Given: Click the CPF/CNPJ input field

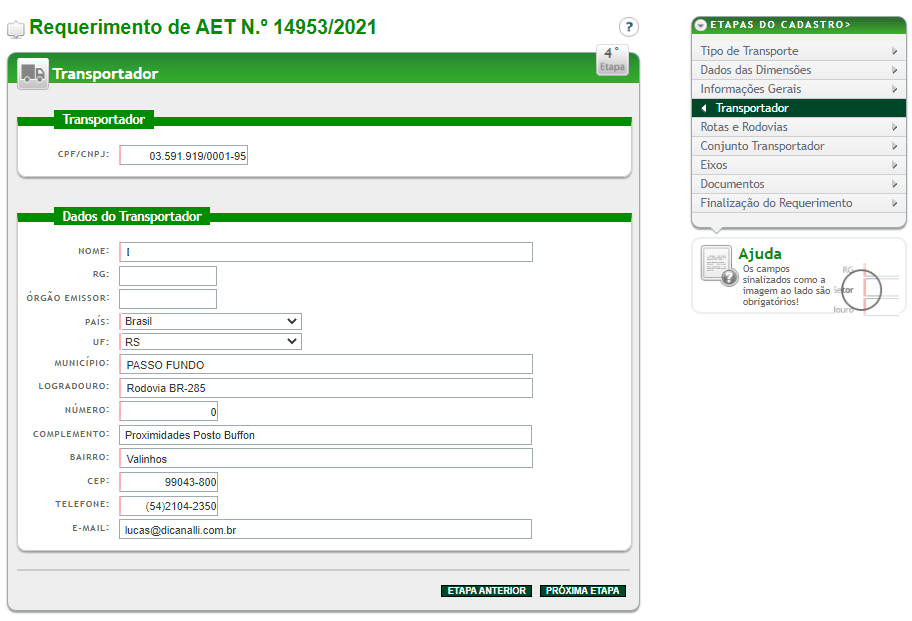Looking at the screenshot, I should (x=184, y=156).
